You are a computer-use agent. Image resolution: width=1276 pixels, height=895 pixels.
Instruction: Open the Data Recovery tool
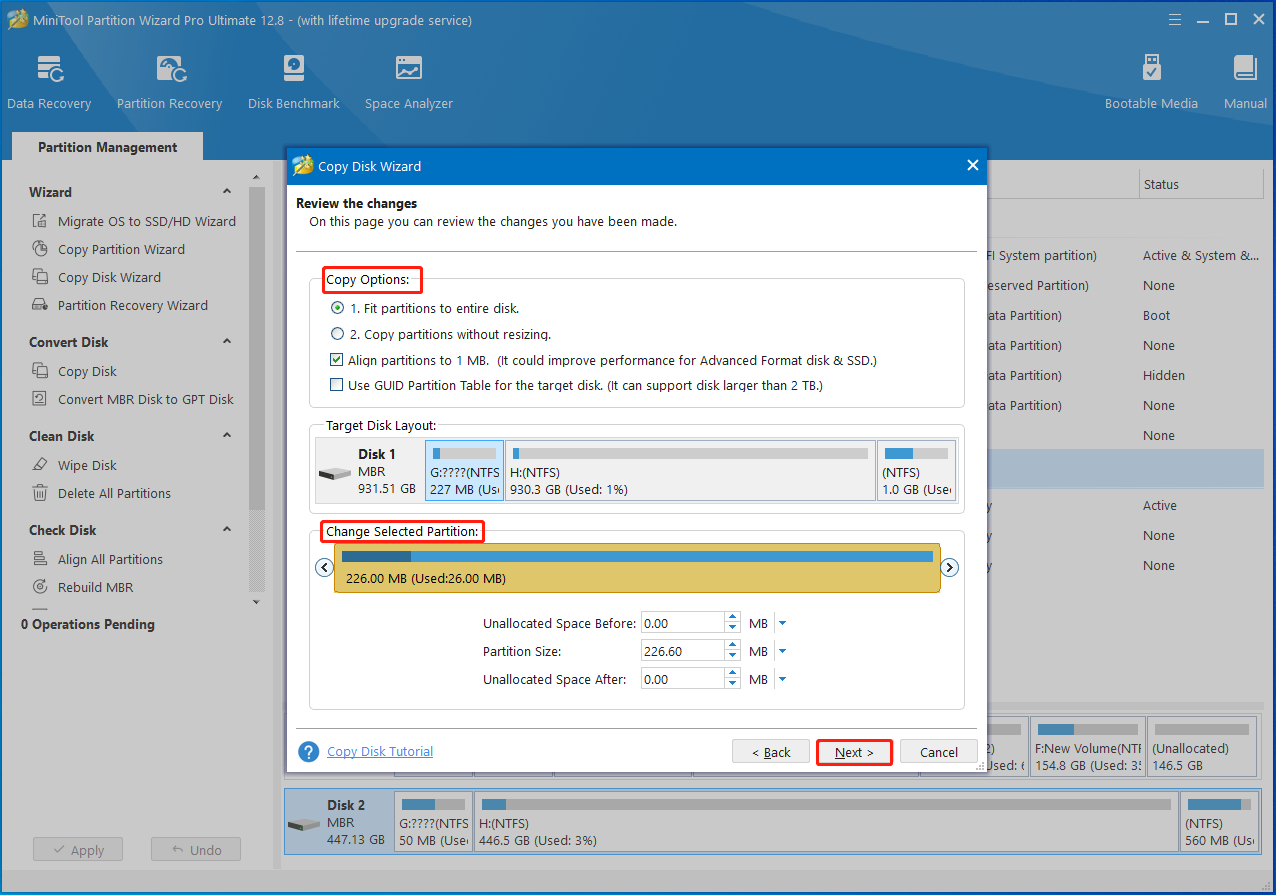point(49,82)
